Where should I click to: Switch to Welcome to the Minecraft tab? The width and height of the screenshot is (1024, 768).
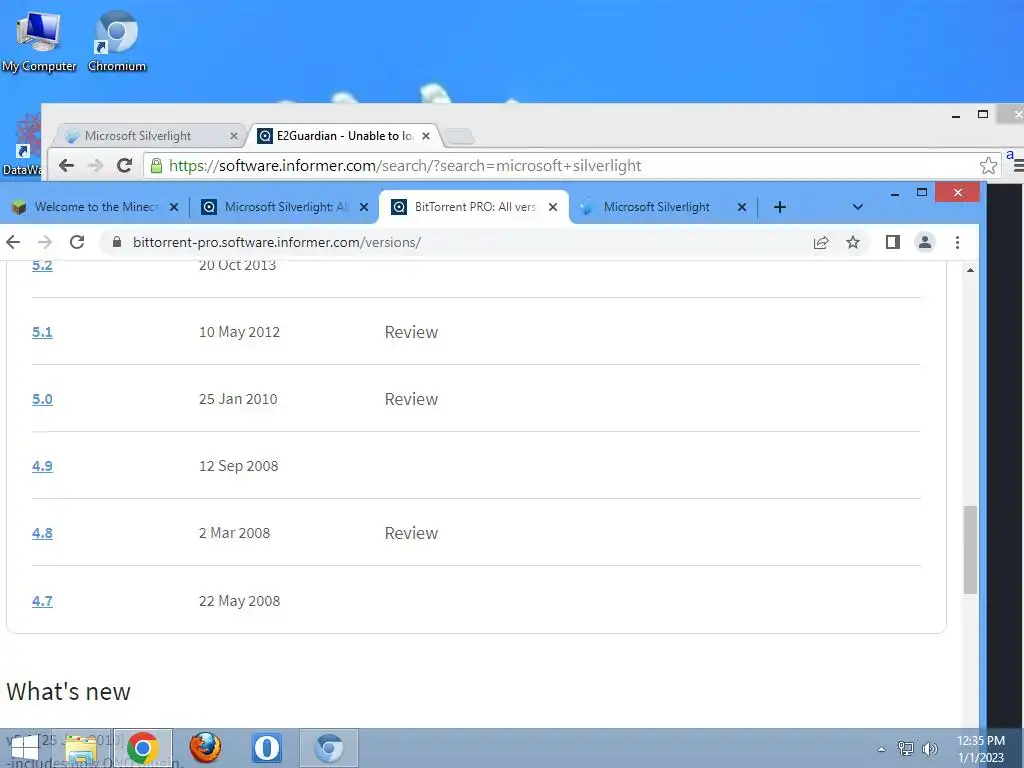pyautogui.click(x=96, y=207)
